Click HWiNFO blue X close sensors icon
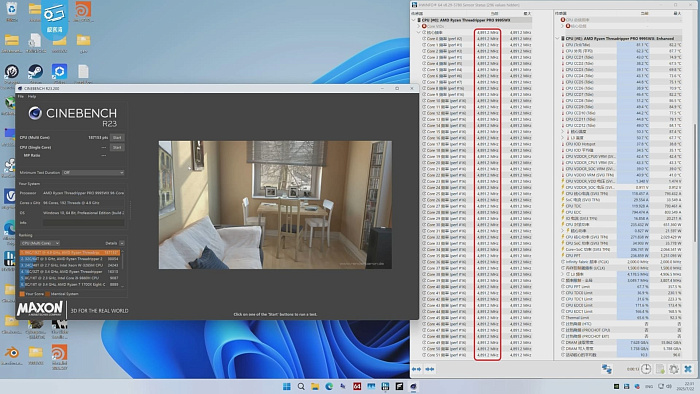Image resolution: width=700 pixels, height=394 pixels. [x=688, y=369]
